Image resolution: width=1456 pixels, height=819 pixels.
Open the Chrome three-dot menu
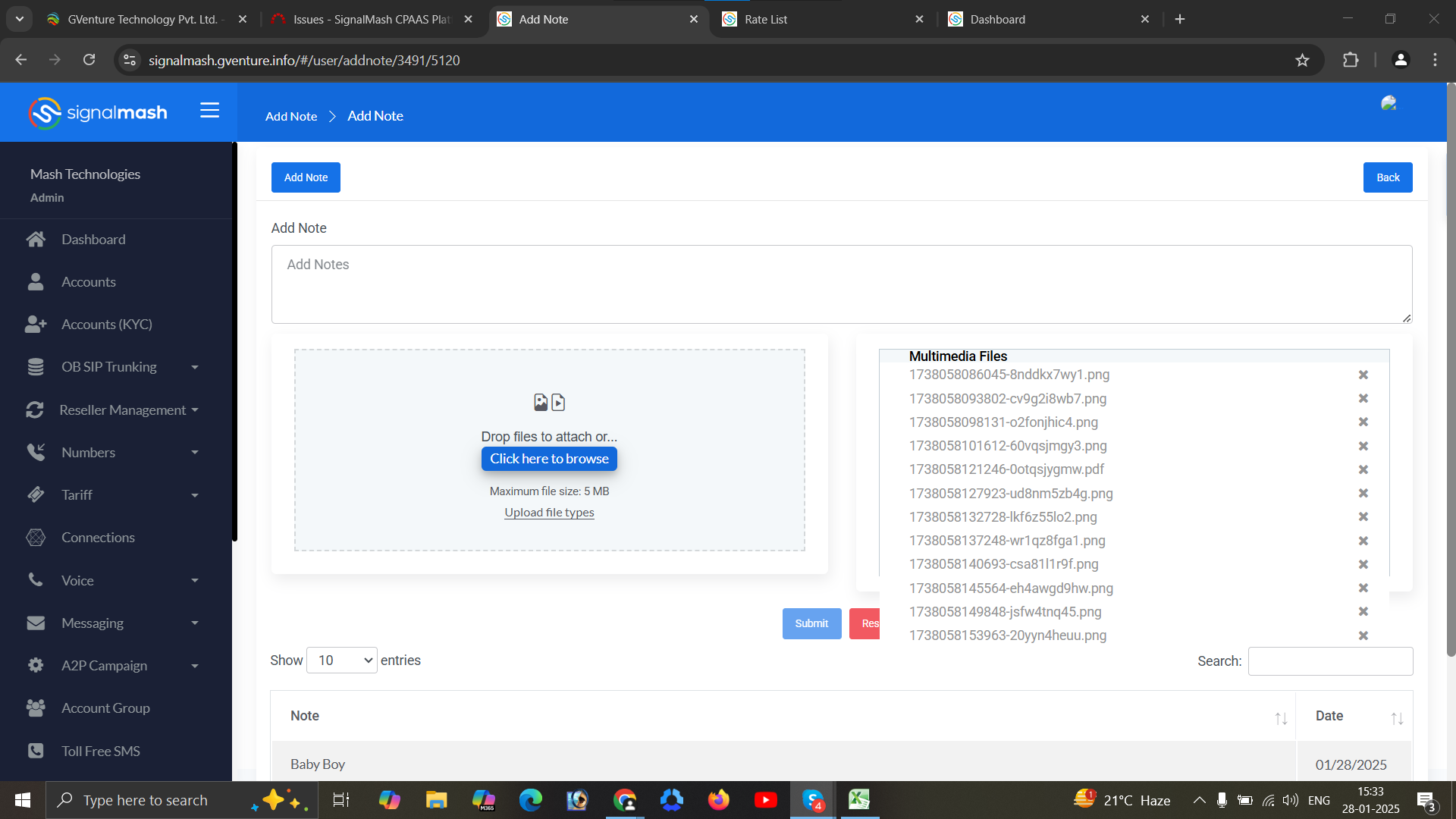[x=1435, y=60]
